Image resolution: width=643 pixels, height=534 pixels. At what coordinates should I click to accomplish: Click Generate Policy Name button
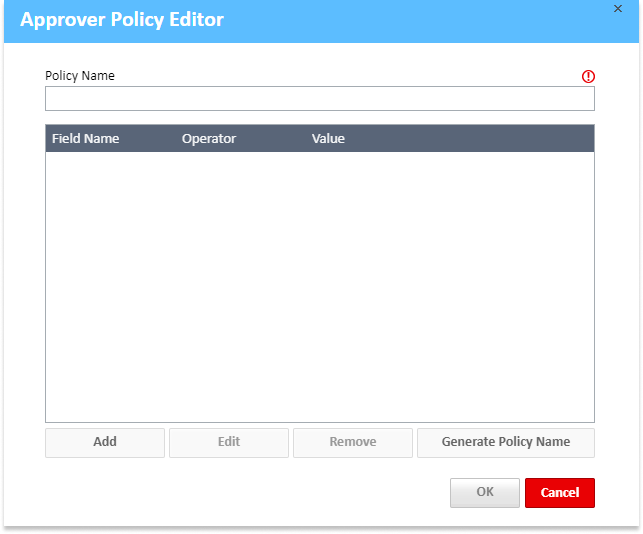point(505,442)
